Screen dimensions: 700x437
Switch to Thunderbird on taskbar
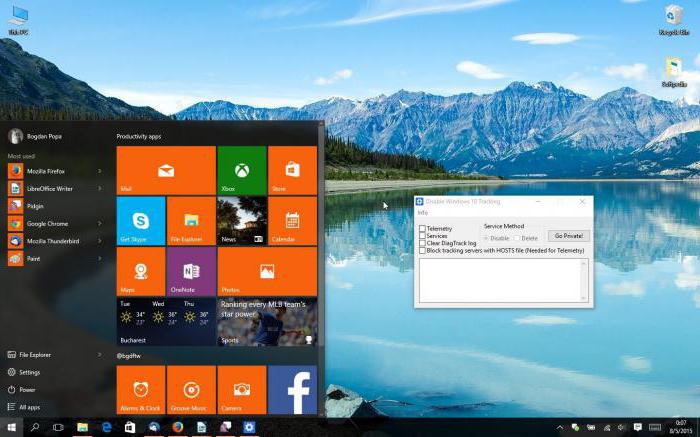point(154,427)
